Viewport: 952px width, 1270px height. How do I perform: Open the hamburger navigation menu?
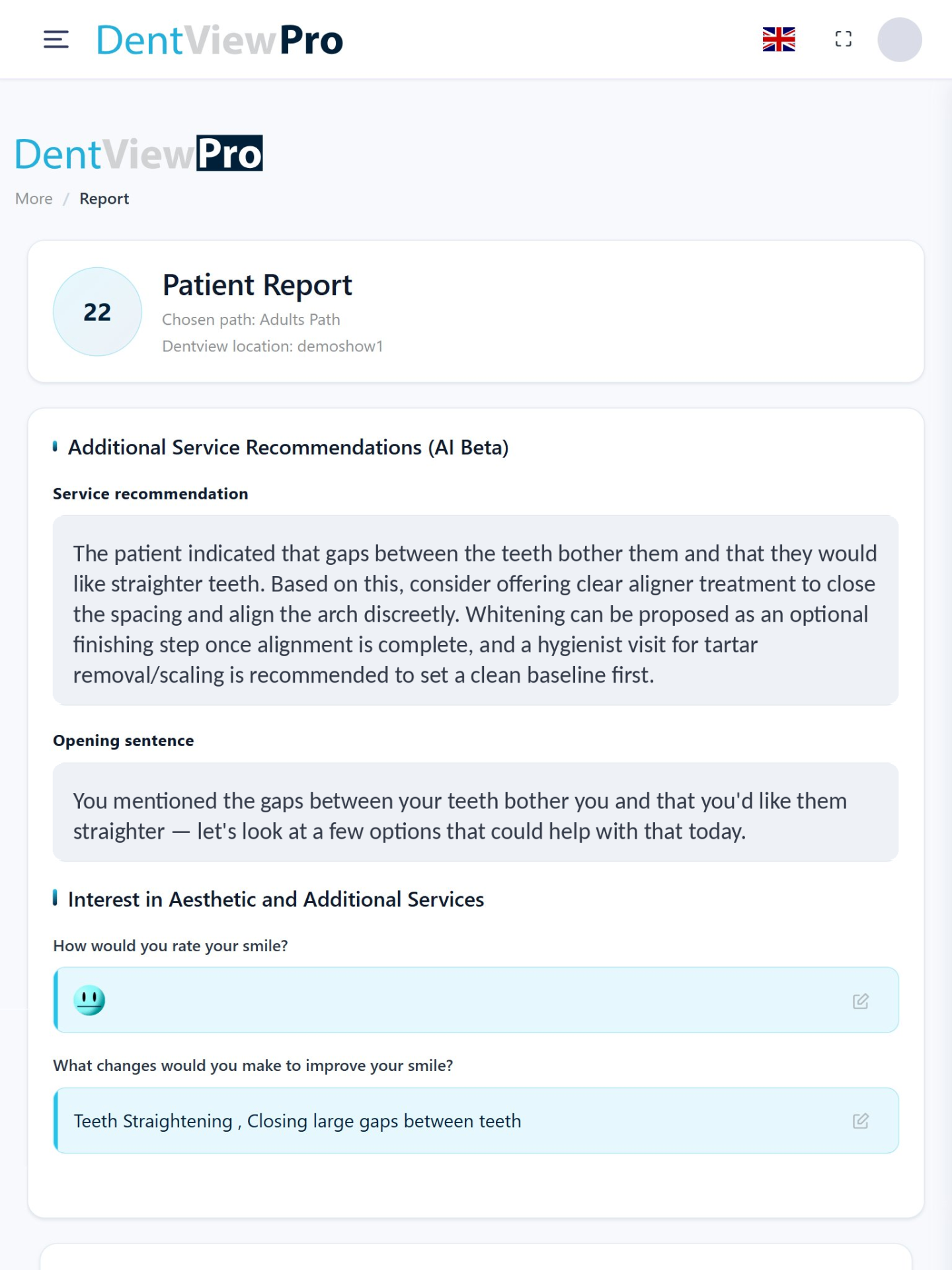56,40
